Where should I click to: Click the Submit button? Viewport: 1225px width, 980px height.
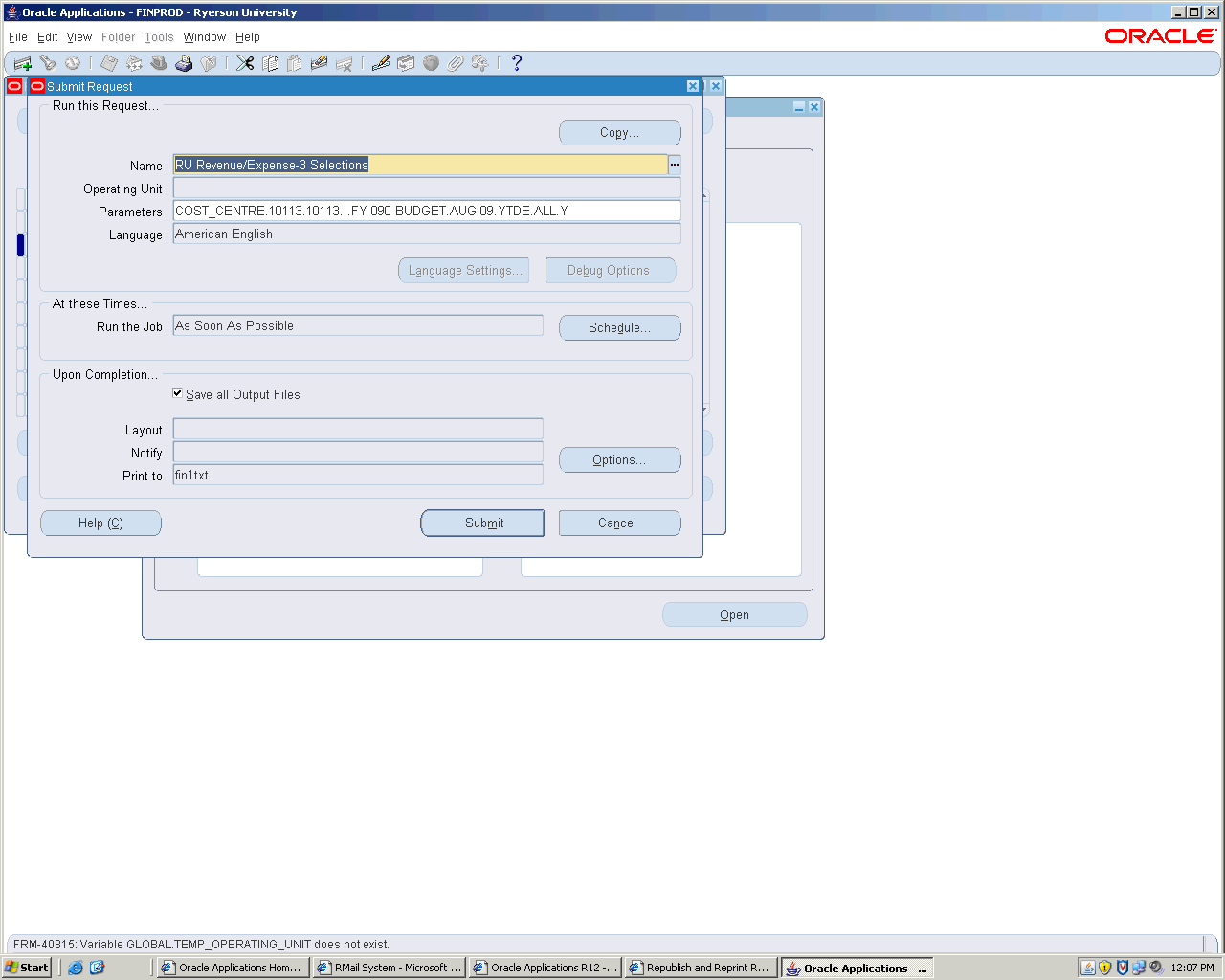pyautogui.click(x=483, y=523)
